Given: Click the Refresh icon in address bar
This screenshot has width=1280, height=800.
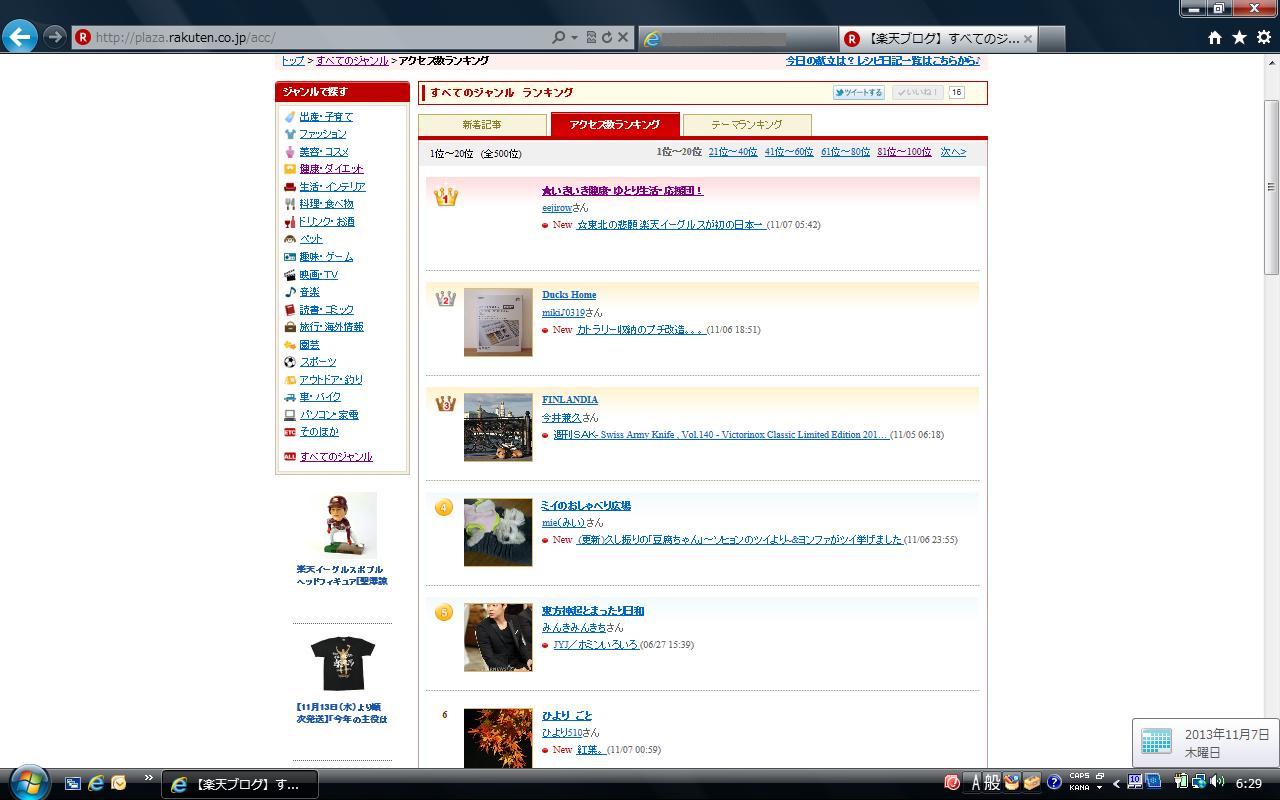Looking at the screenshot, I should tap(606, 37).
